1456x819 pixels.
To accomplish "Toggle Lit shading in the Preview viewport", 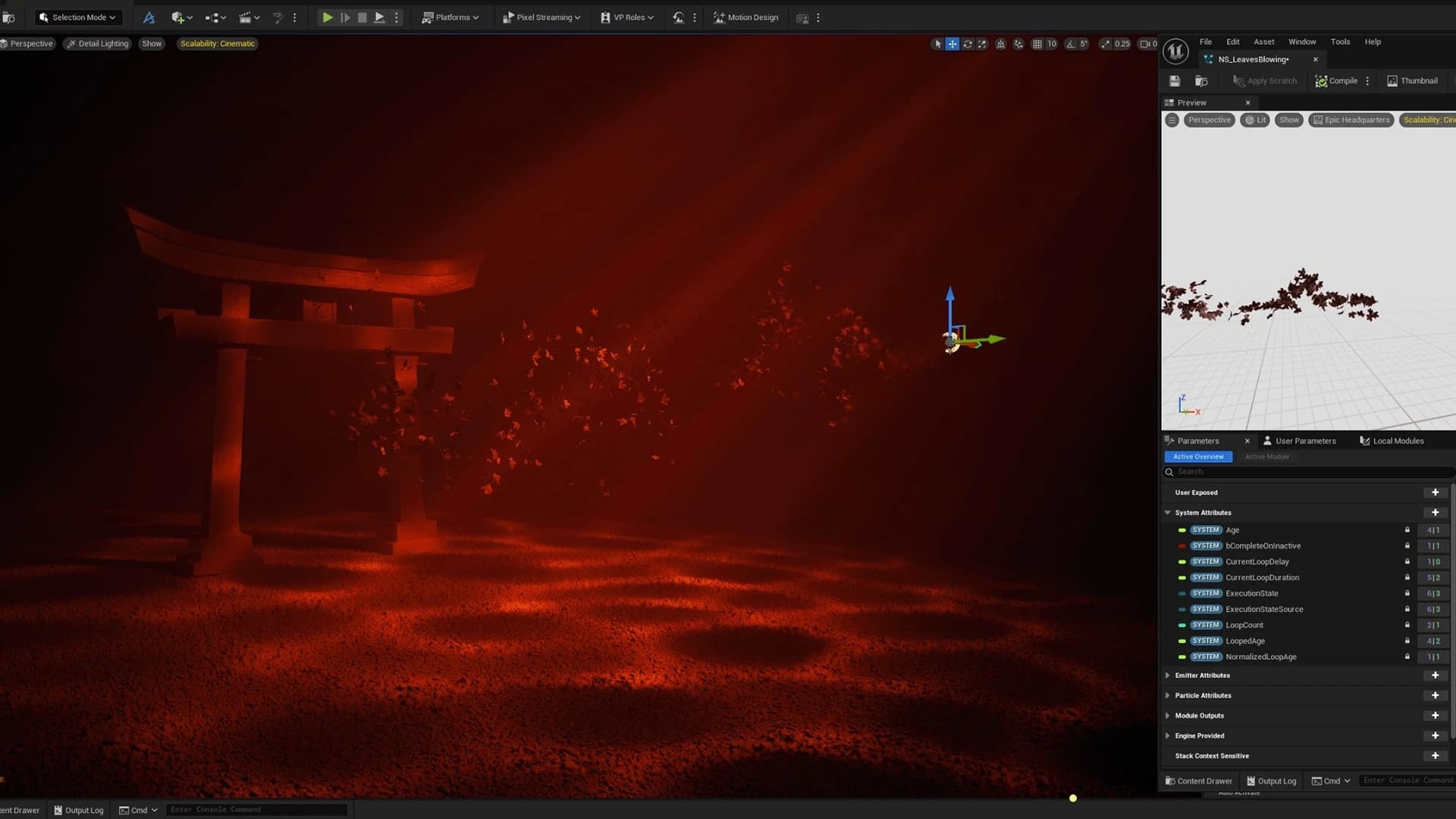I will coord(1256,120).
